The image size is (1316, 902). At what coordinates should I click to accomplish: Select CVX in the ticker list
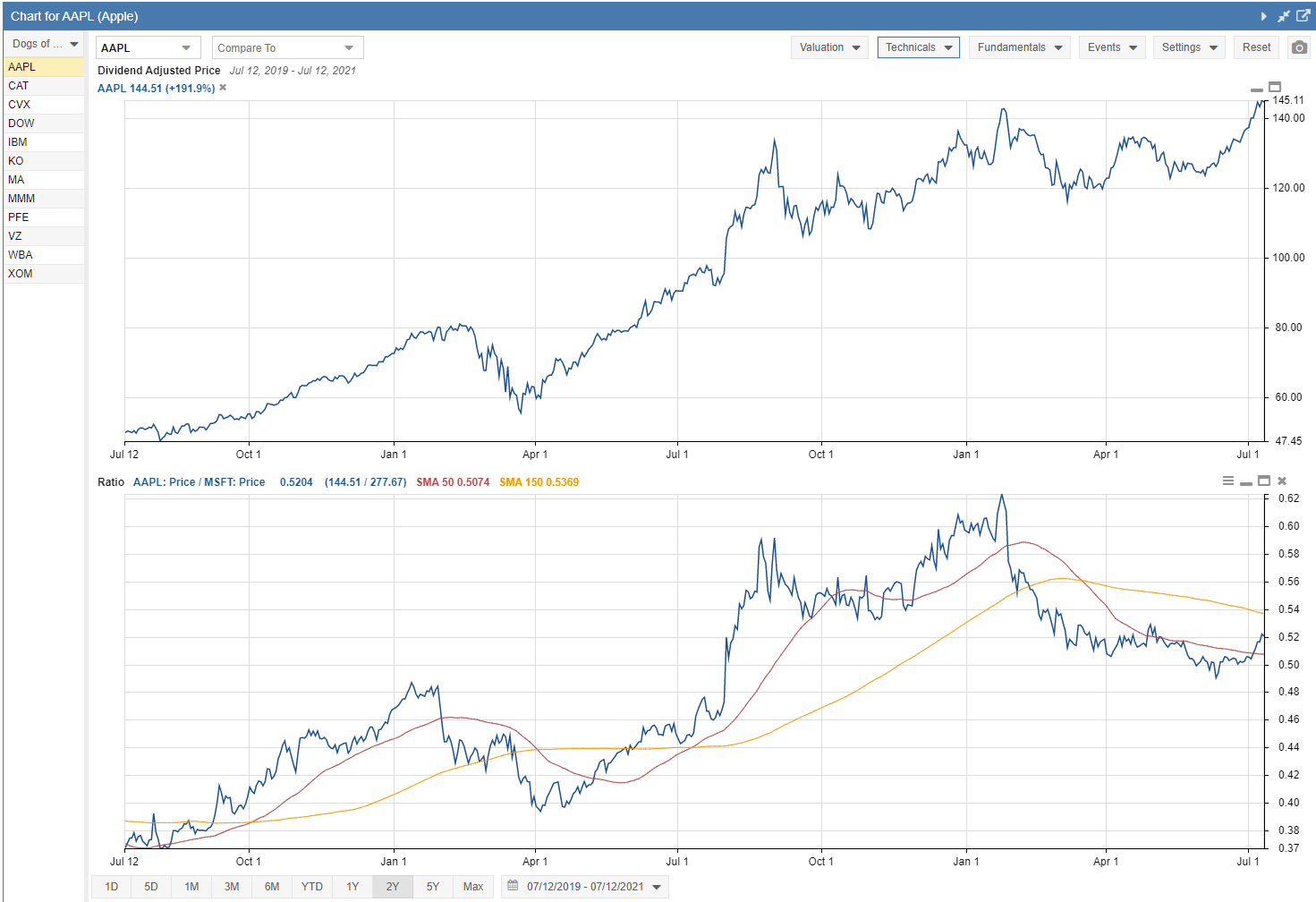44,105
